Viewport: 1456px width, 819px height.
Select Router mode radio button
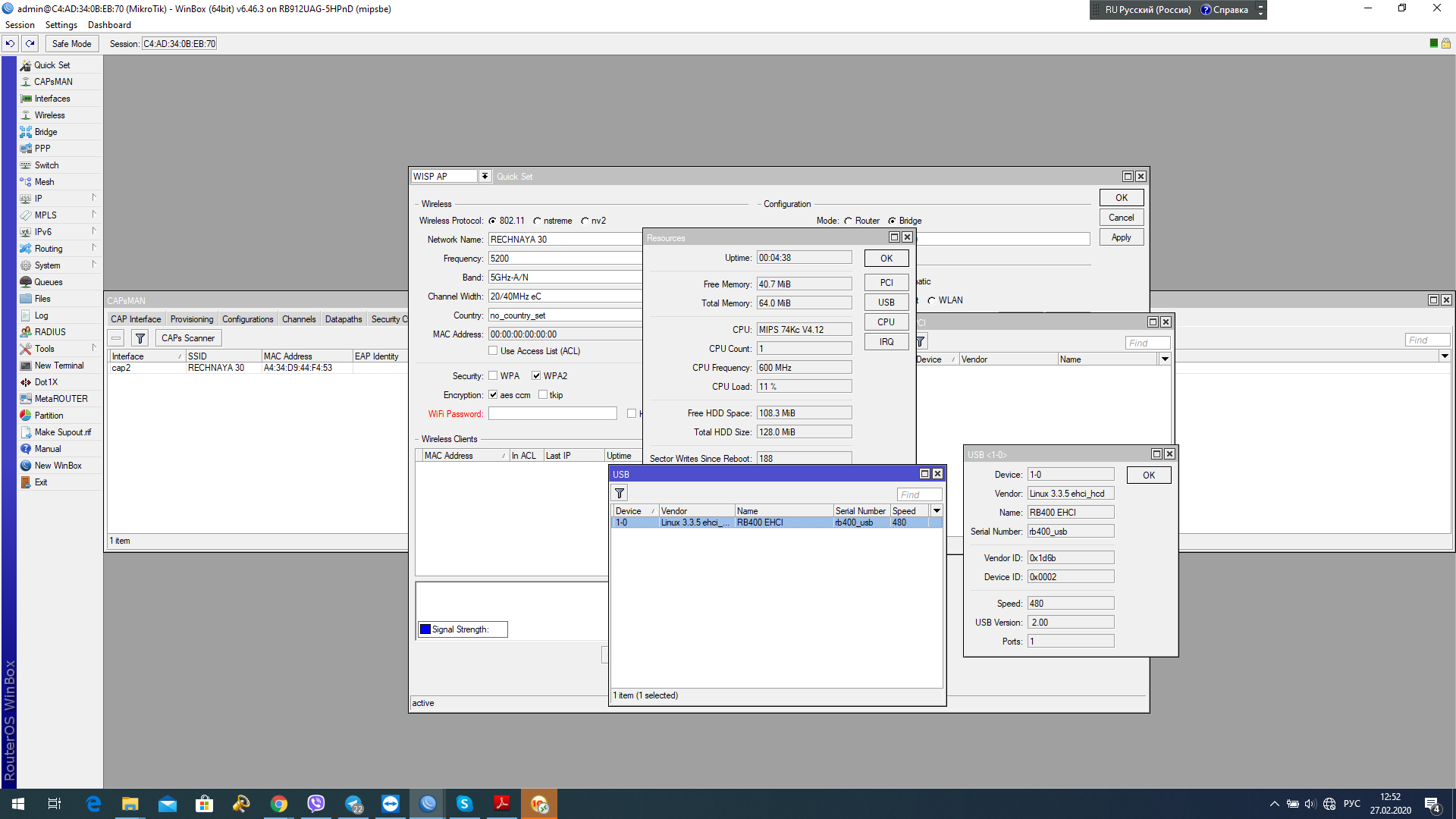coord(848,221)
